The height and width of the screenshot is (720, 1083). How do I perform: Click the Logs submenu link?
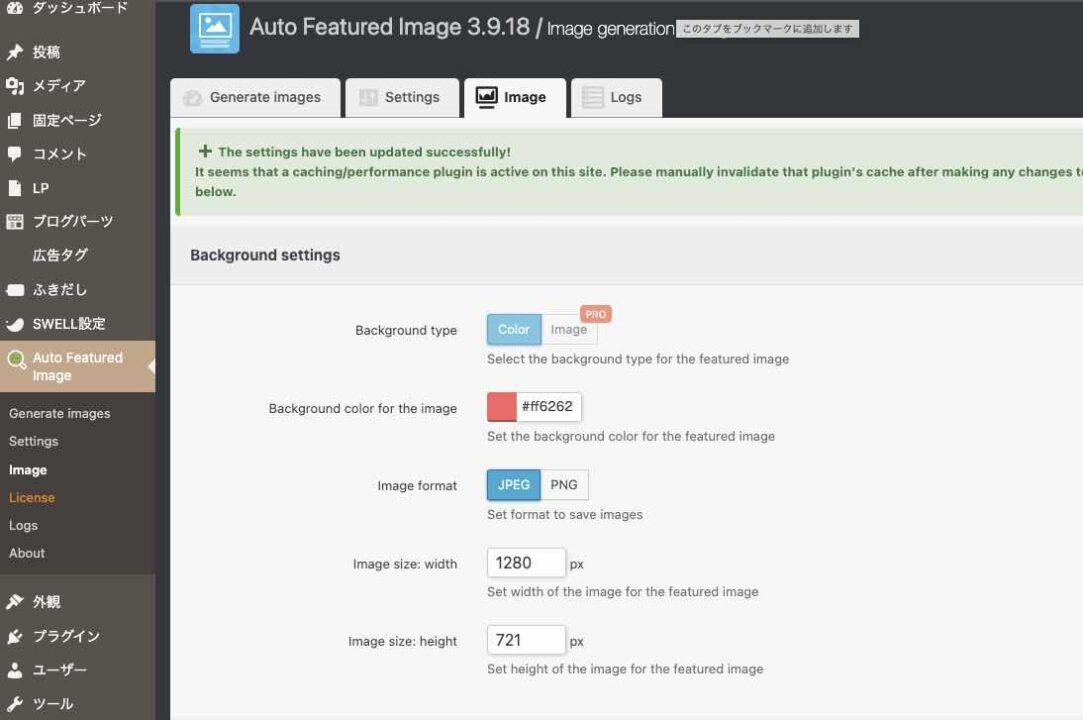pyautogui.click(x=23, y=525)
